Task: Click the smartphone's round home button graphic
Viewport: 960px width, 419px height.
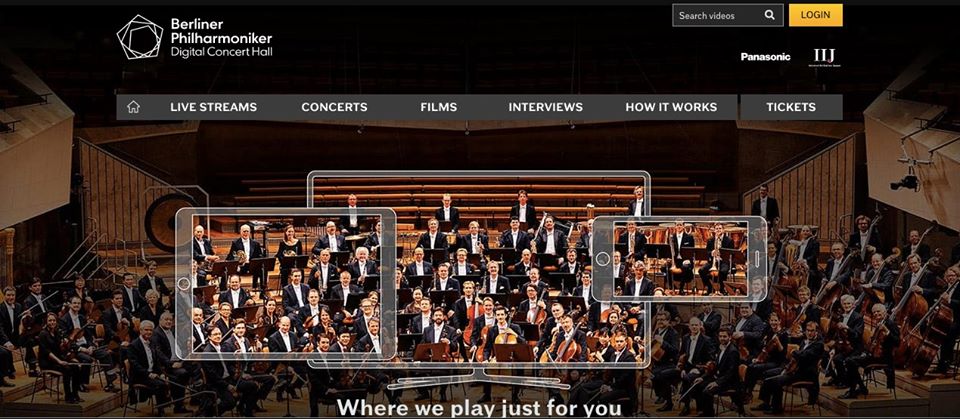Action: [x=603, y=259]
